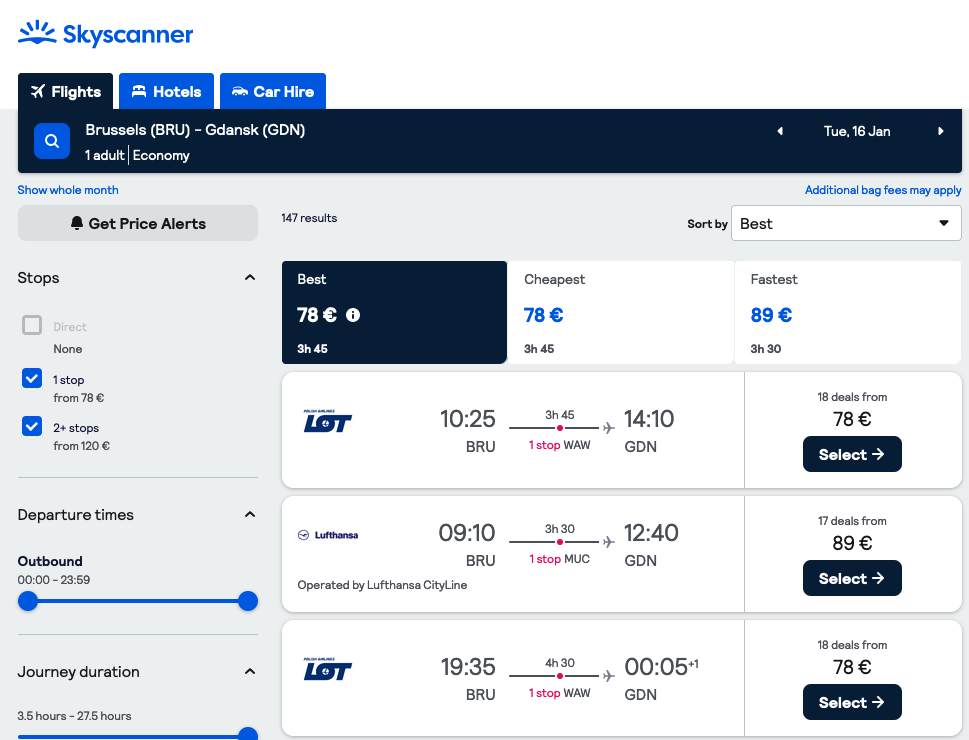
Task: Uncheck the 2+ stops filter
Action: coord(32,427)
